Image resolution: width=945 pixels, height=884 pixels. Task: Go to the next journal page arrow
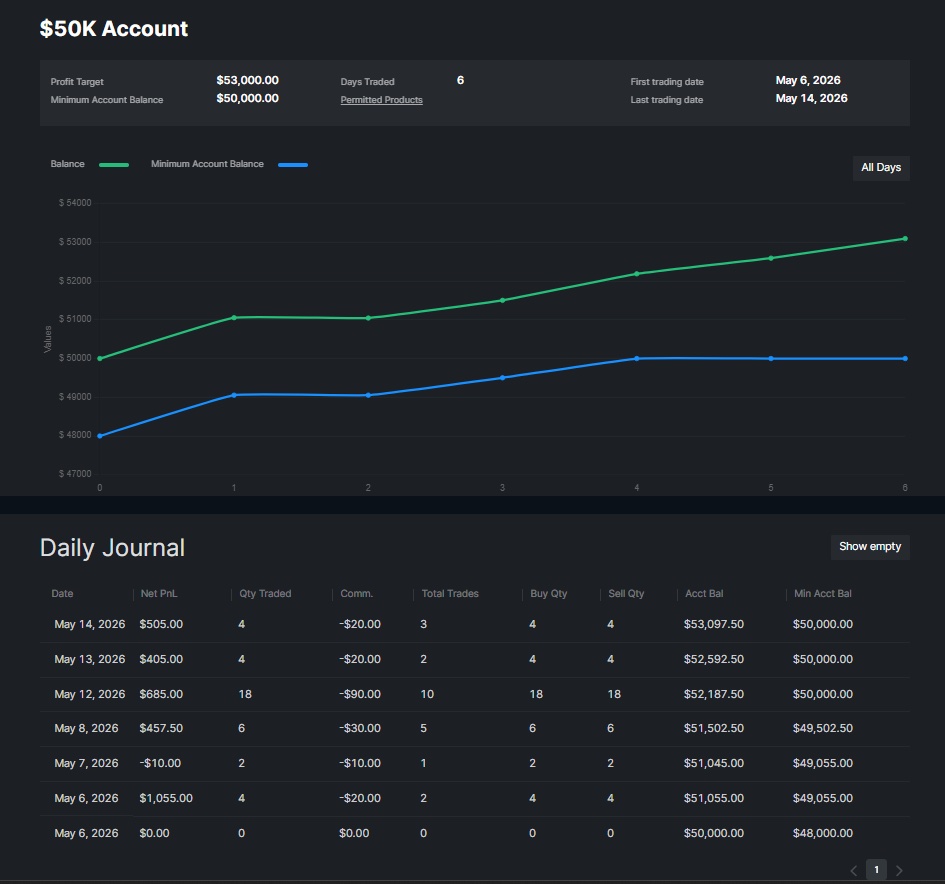899,870
